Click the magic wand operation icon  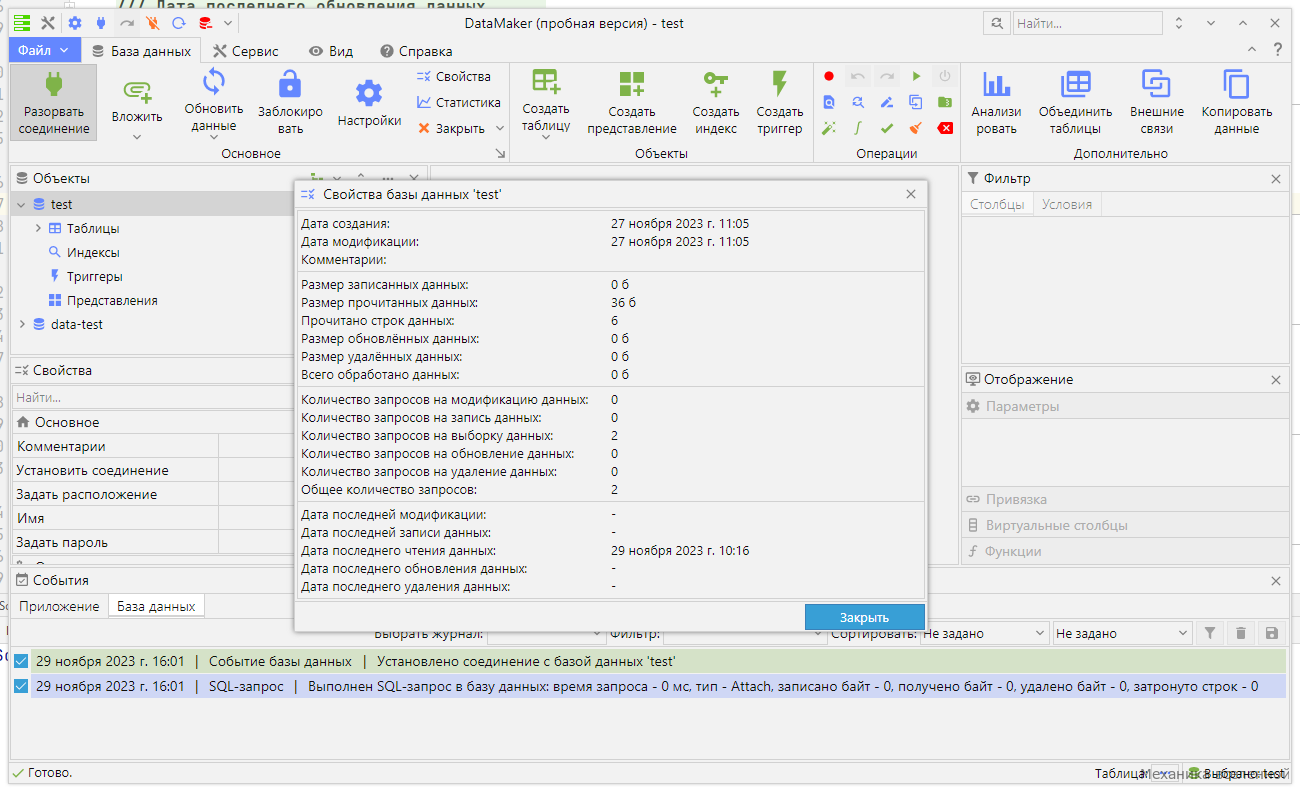click(829, 128)
